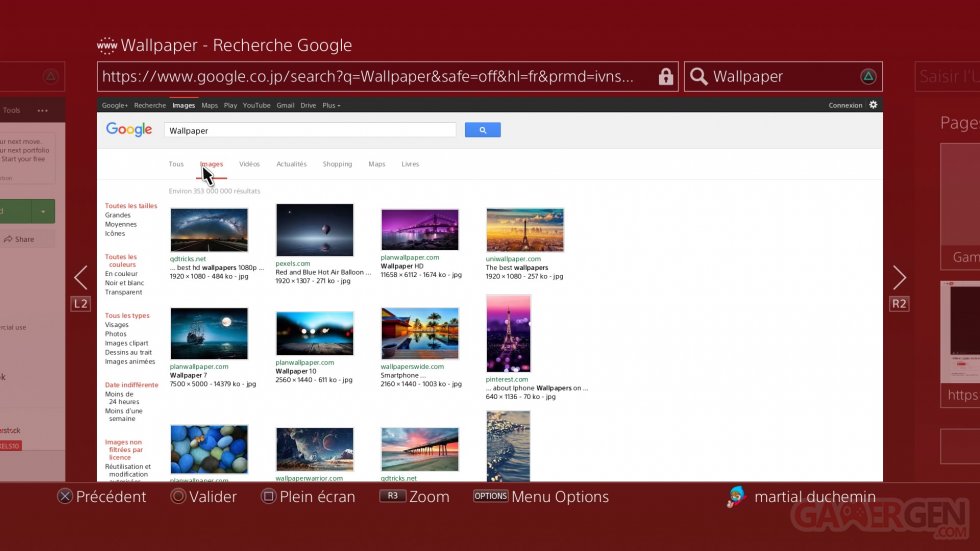Go to next page with right arrow
The width and height of the screenshot is (980, 551).
pos(899,277)
